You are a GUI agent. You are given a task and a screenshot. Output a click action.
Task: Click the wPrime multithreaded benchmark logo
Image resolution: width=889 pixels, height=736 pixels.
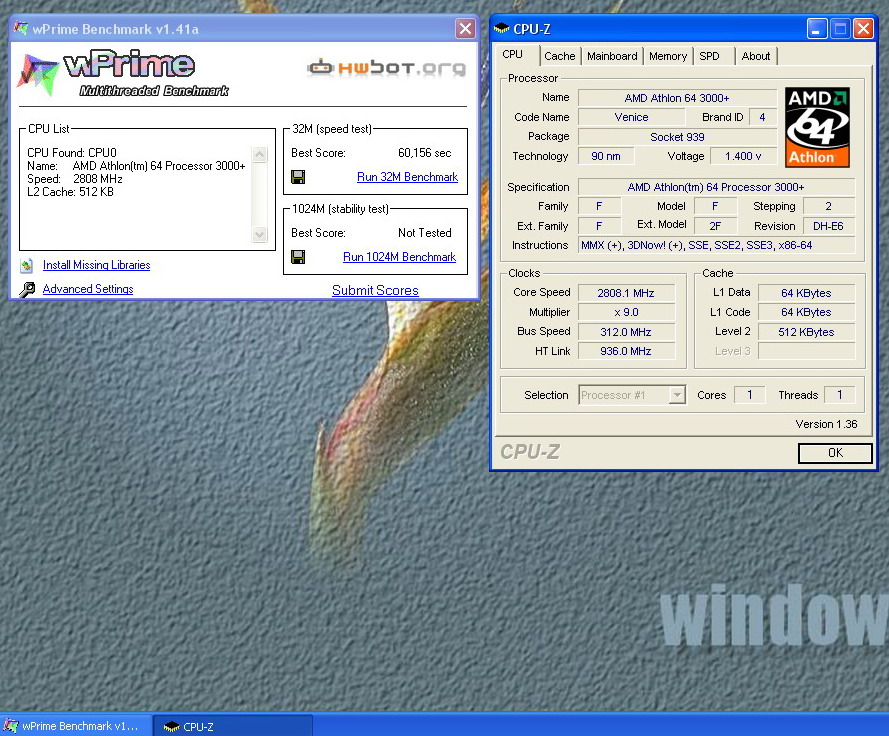122,73
